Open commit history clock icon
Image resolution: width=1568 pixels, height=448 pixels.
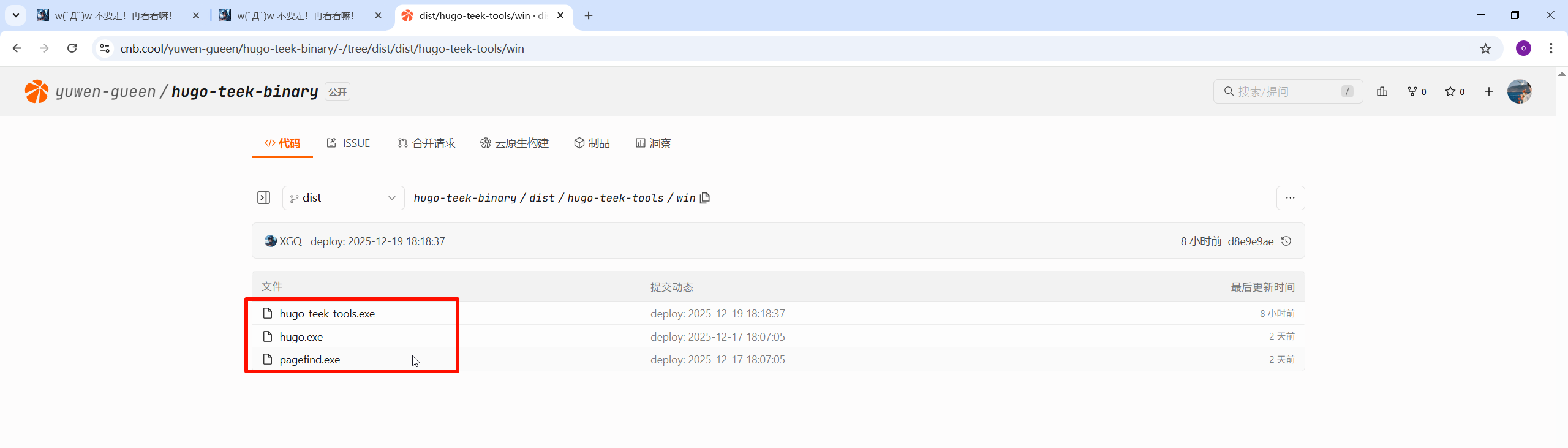tap(1286, 241)
